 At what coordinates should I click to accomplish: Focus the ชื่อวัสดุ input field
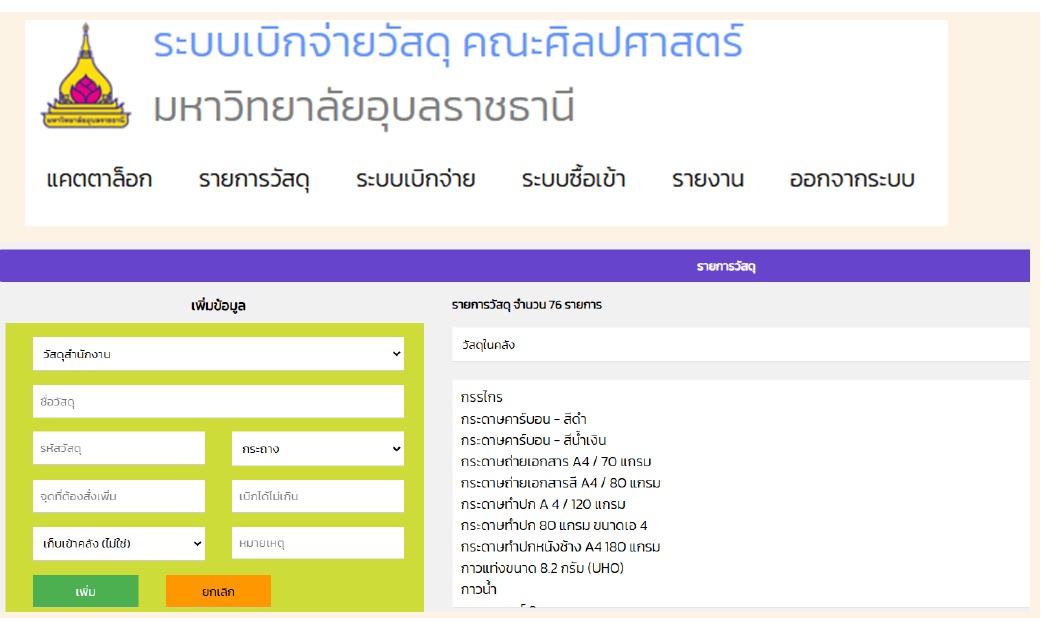point(218,401)
